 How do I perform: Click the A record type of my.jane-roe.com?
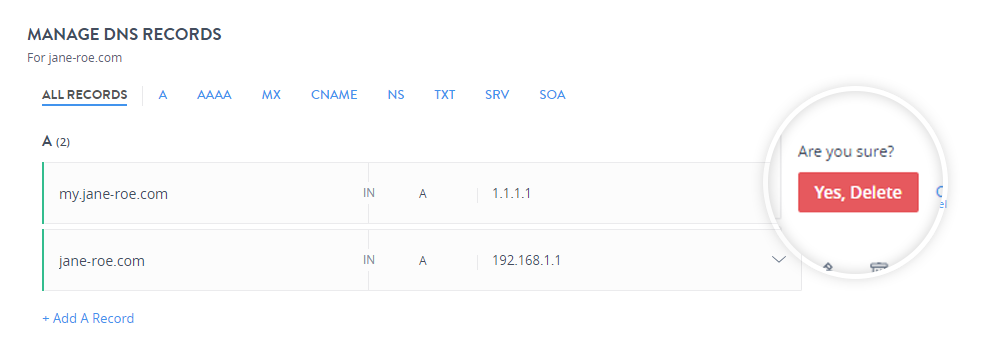point(423,194)
